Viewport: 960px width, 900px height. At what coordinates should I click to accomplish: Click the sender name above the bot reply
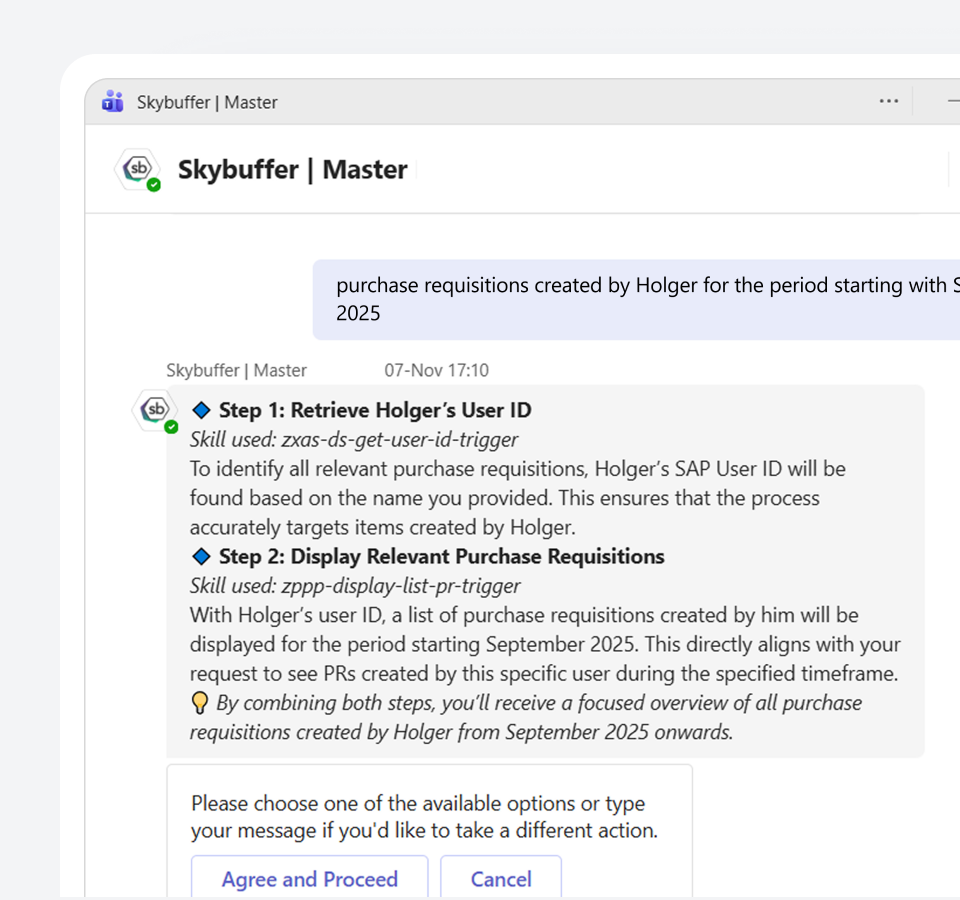[x=236, y=370]
